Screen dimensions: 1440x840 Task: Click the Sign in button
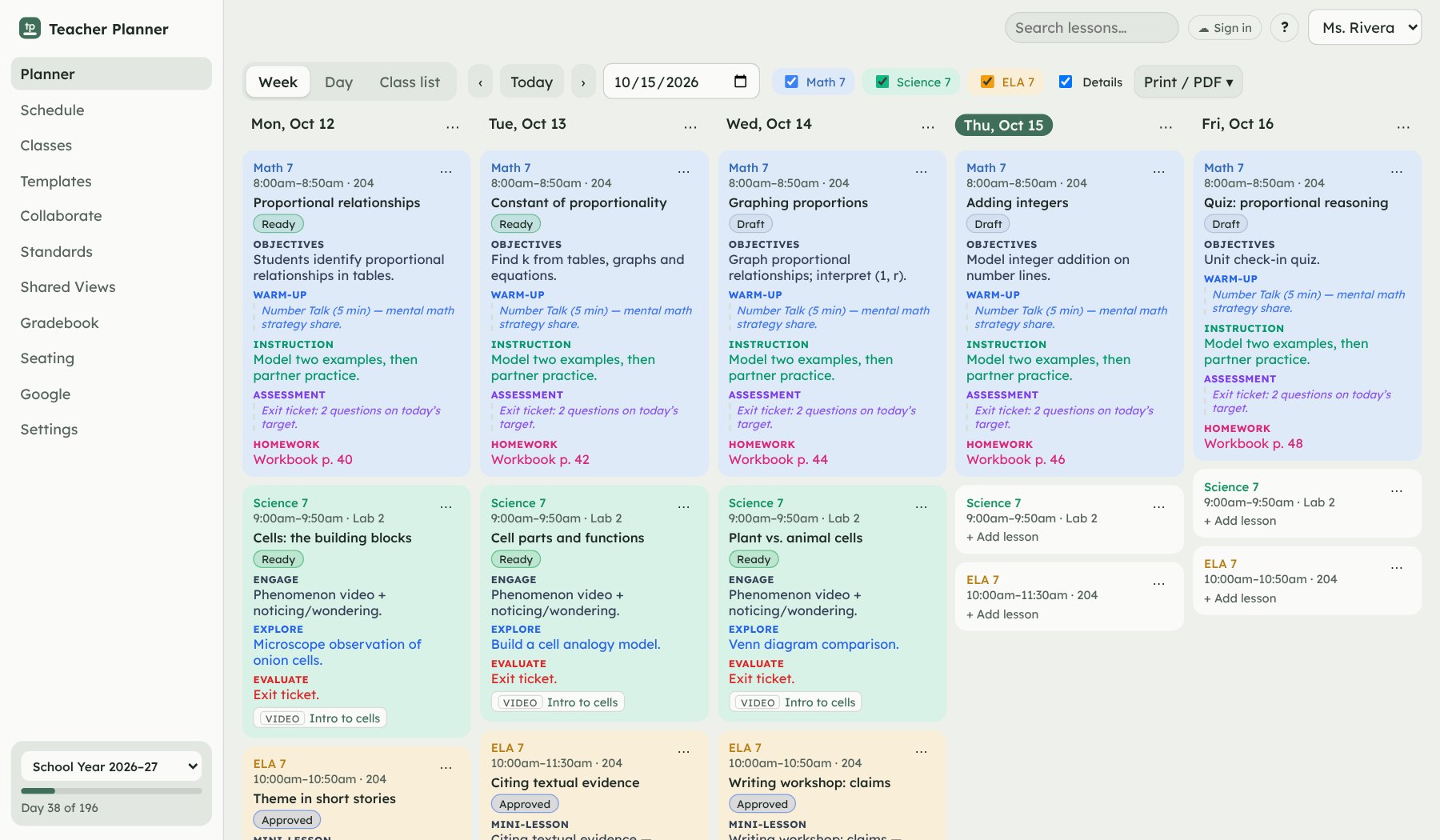point(1225,28)
